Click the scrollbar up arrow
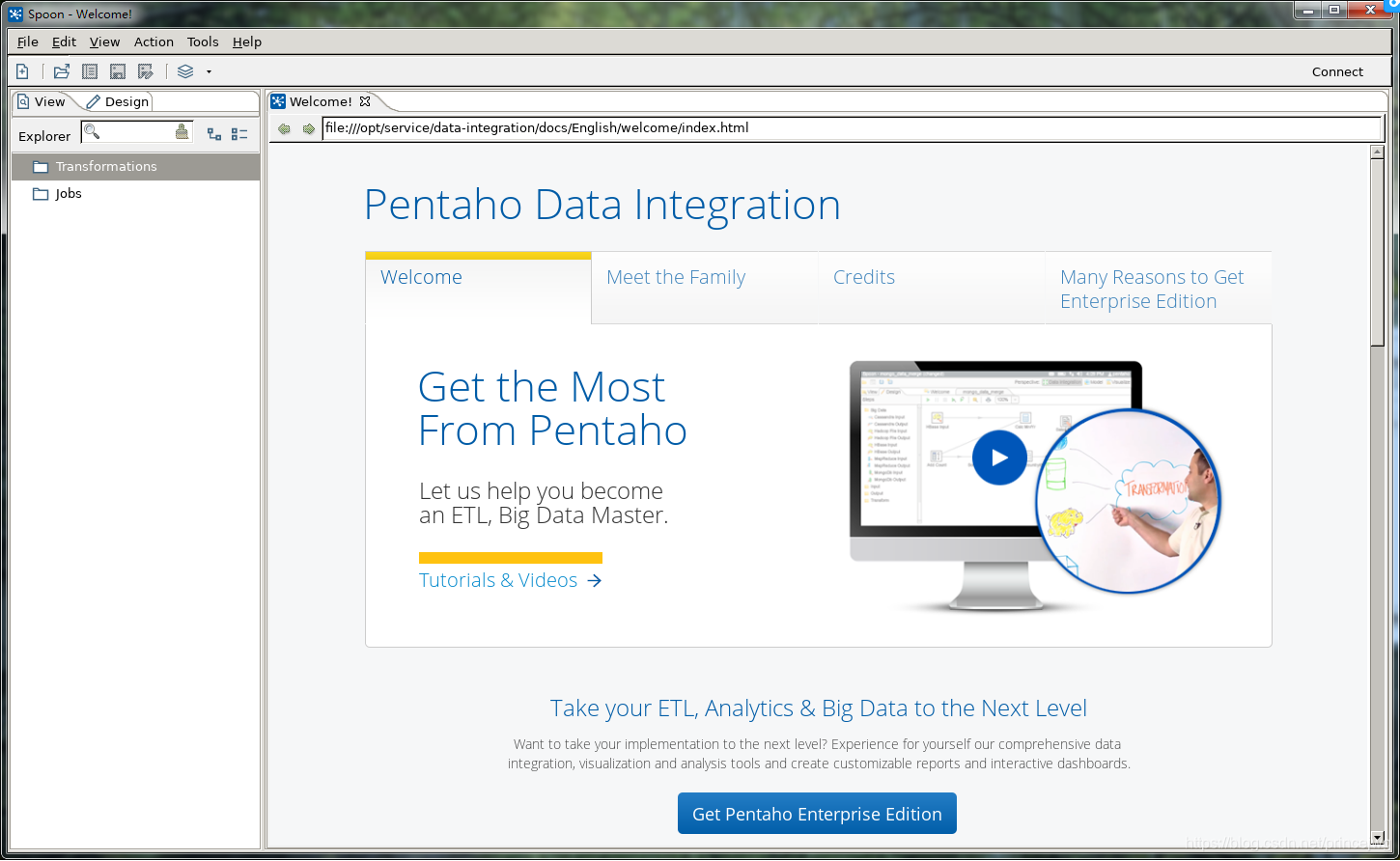 point(1377,153)
